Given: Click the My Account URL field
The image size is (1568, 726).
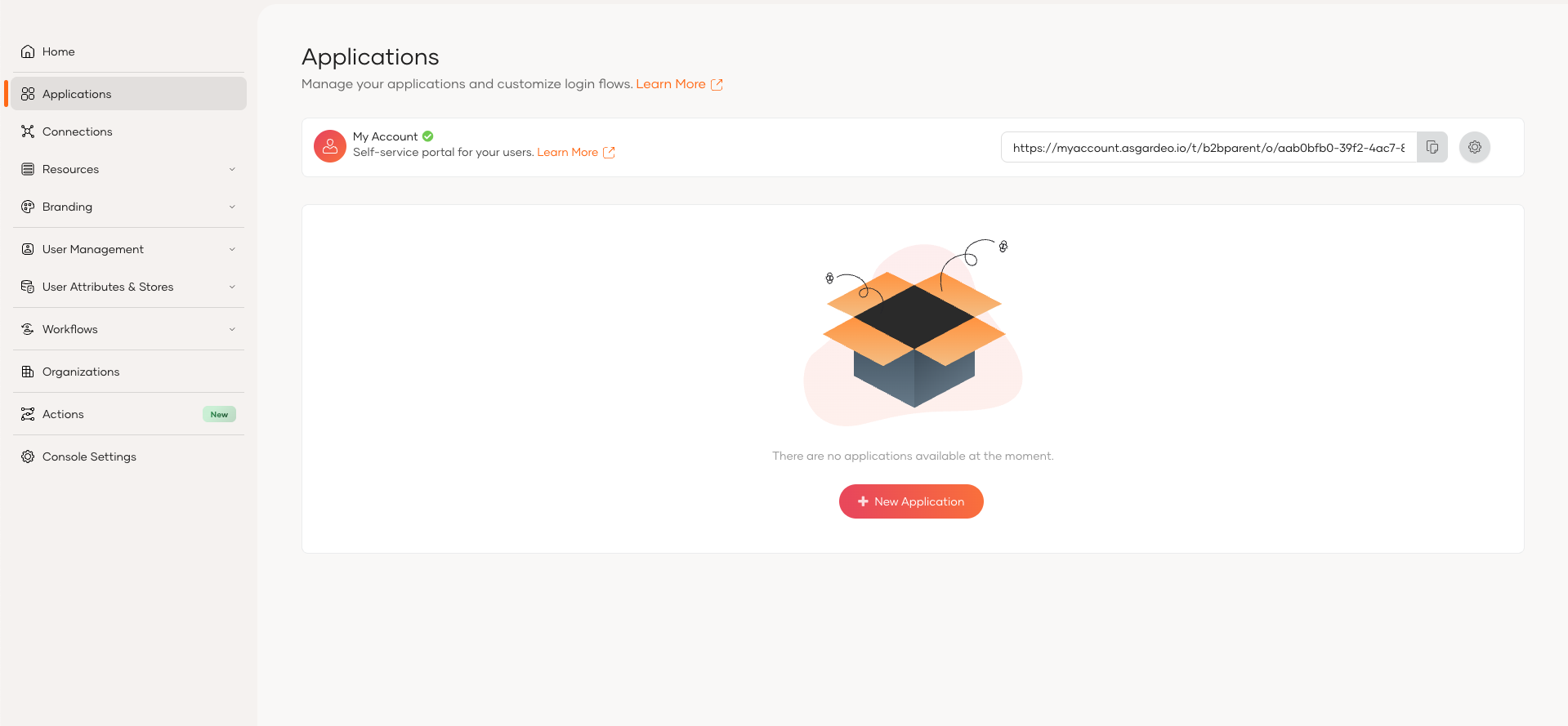Looking at the screenshot, I should (x=1208, y=148).
